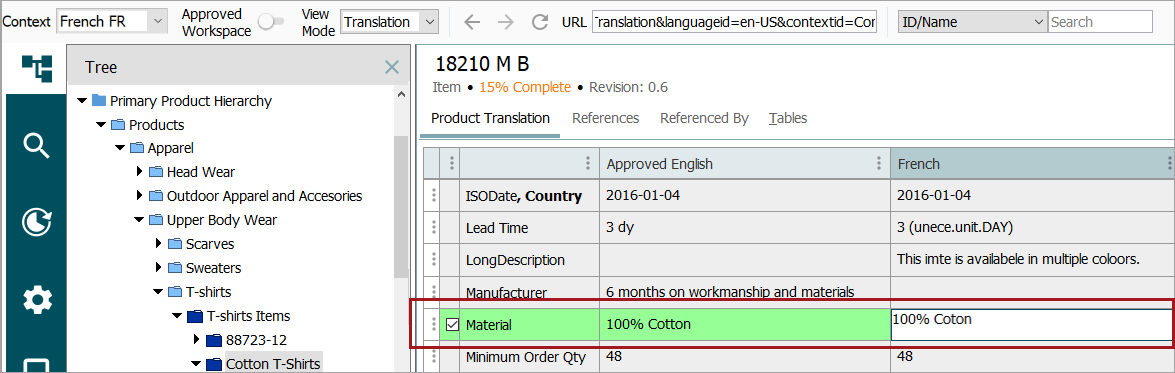Switch to the References tab
Image resolution: width=1175 pixels, height=373 pixels.
coord(605,118)
